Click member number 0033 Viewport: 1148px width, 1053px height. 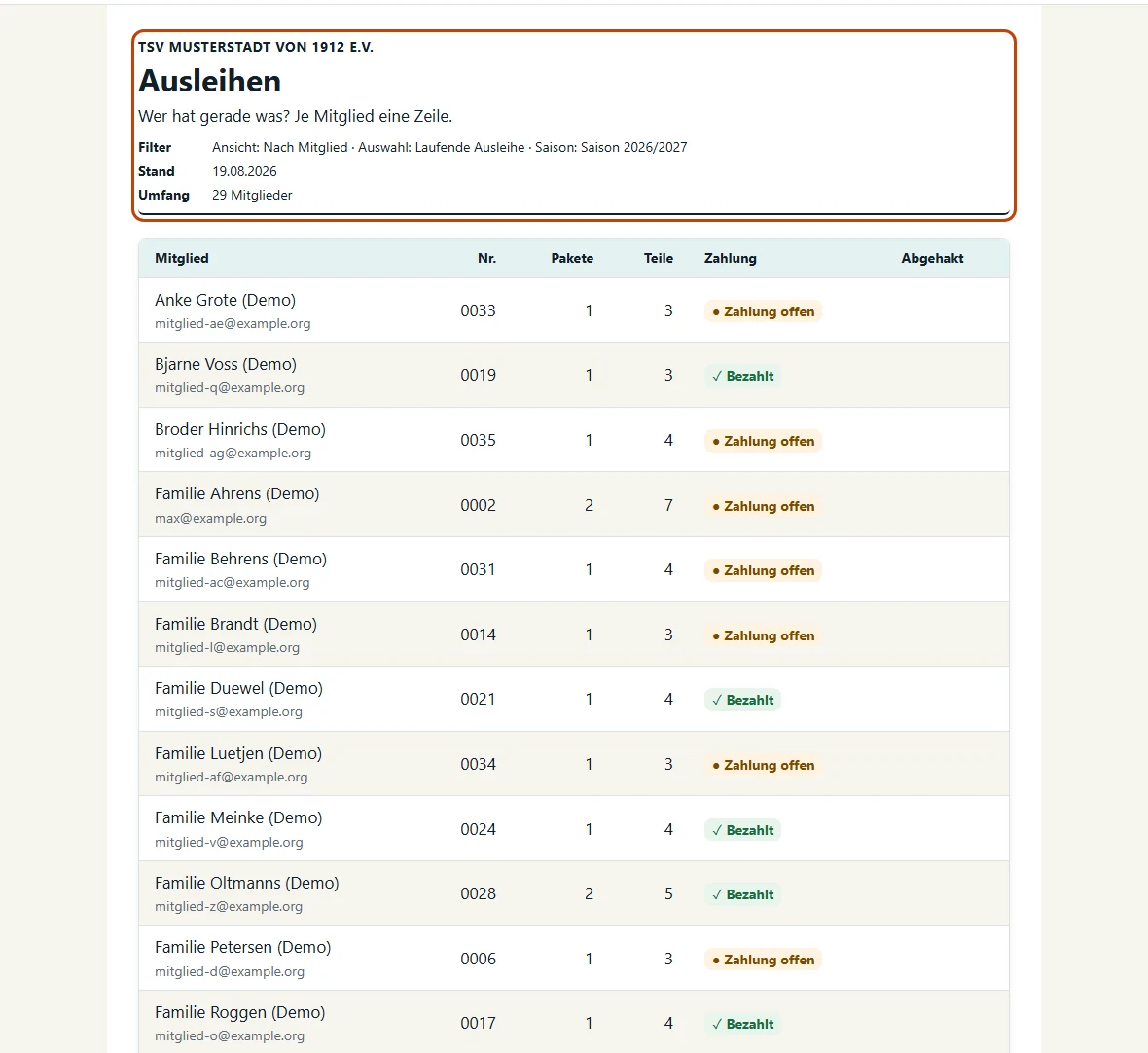[478, 310]
